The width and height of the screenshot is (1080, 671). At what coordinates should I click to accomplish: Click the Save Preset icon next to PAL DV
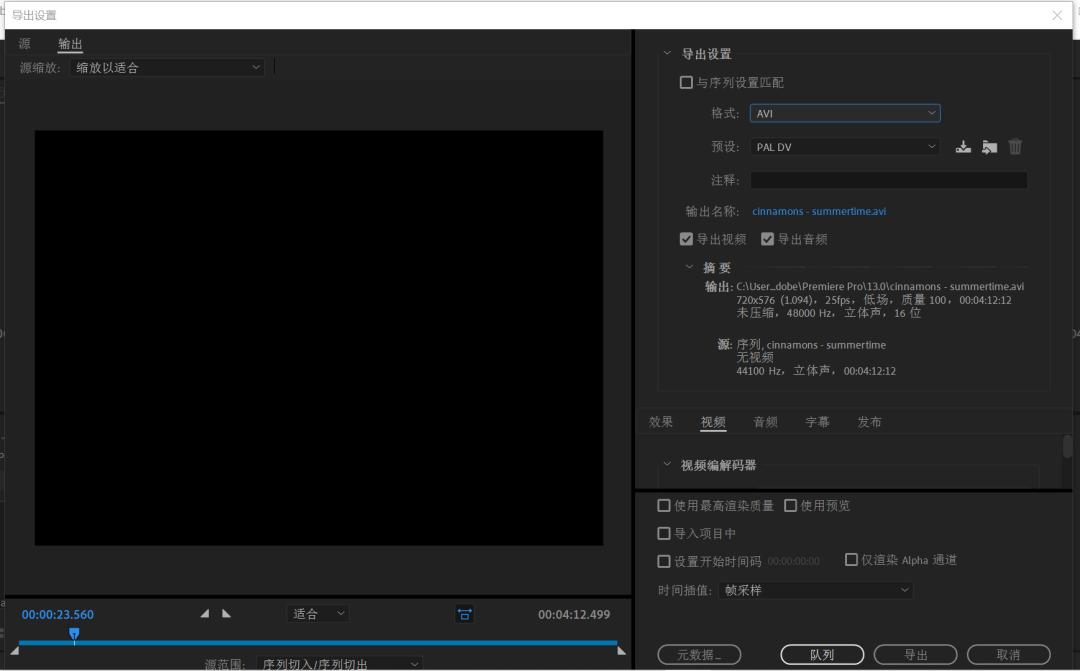point(963,146)
